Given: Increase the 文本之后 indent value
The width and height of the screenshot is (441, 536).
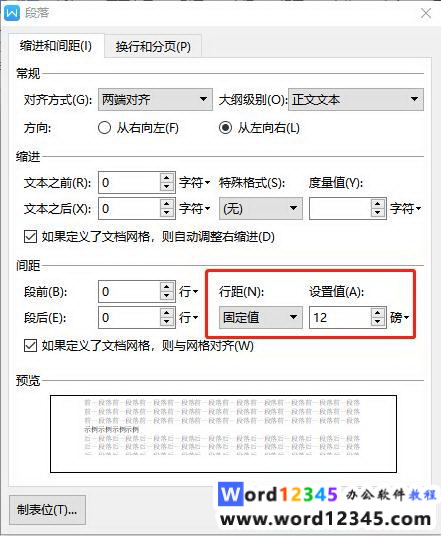Looking at the screenshot, I should [167, 204].
